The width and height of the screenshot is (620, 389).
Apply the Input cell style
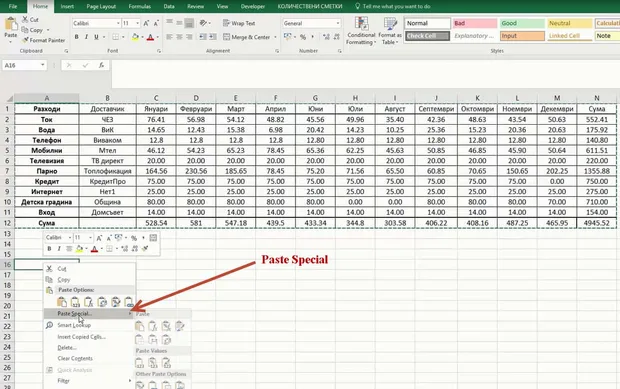pos(522,36)
